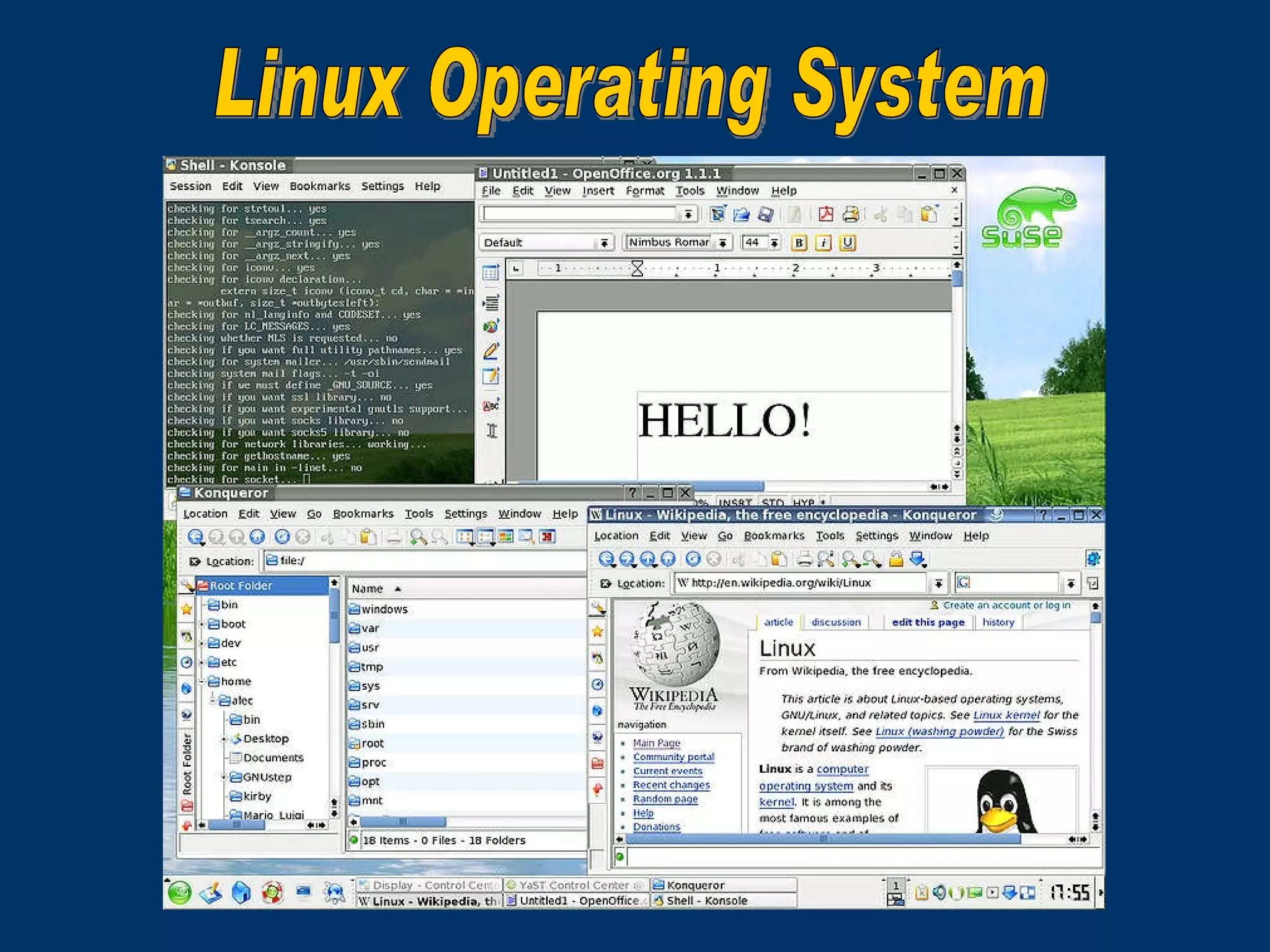1270x952 pixels.
Task: Click the file:/ location field in Konqueror
Action: point(424,561)
